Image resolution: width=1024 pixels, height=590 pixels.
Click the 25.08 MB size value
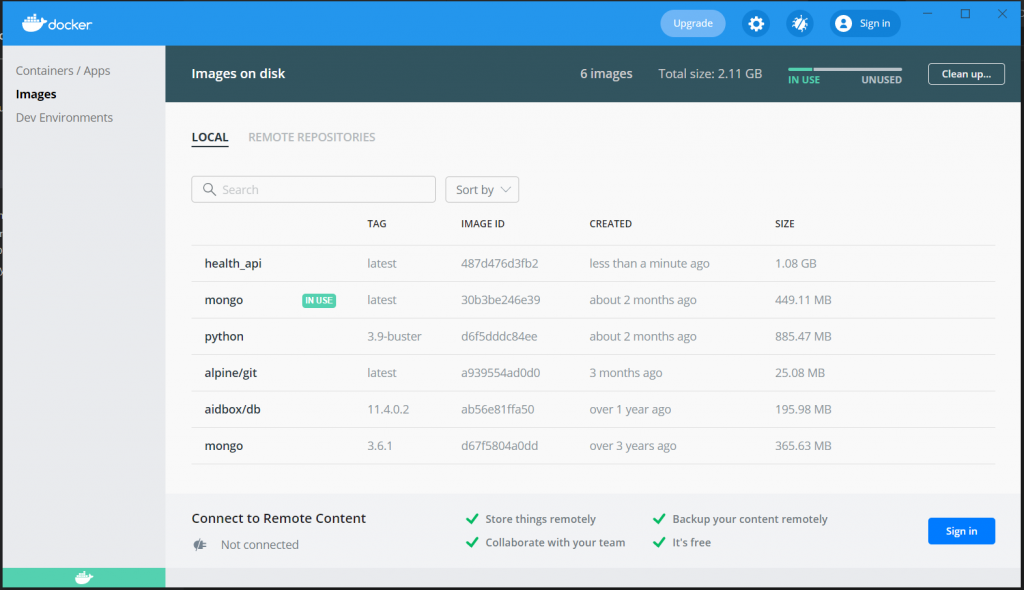(800, 373)
